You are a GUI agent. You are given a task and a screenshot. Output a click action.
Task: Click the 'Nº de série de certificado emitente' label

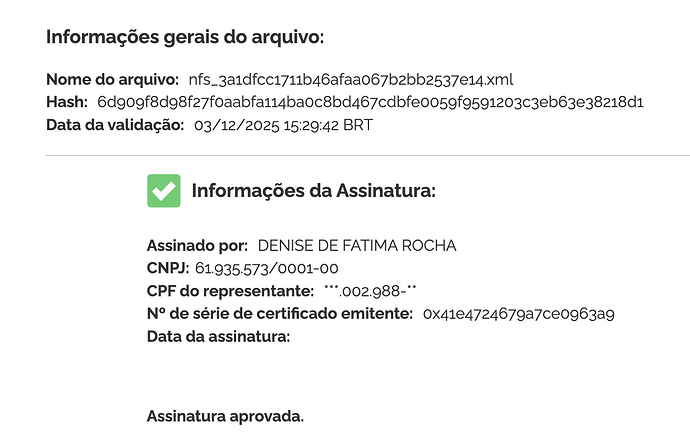(279, 314)
